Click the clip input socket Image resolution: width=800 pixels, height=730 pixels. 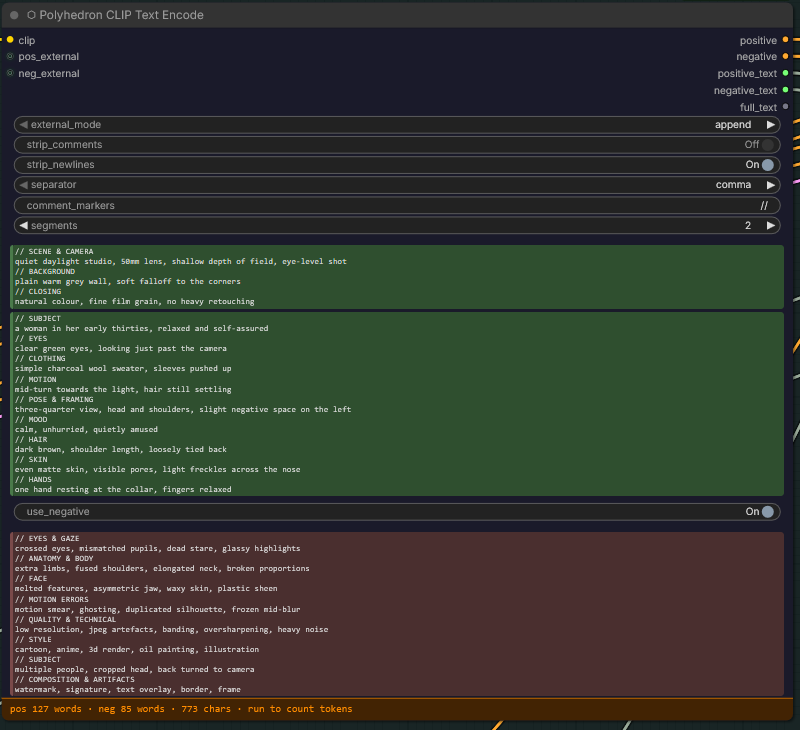tap(10, 40)
